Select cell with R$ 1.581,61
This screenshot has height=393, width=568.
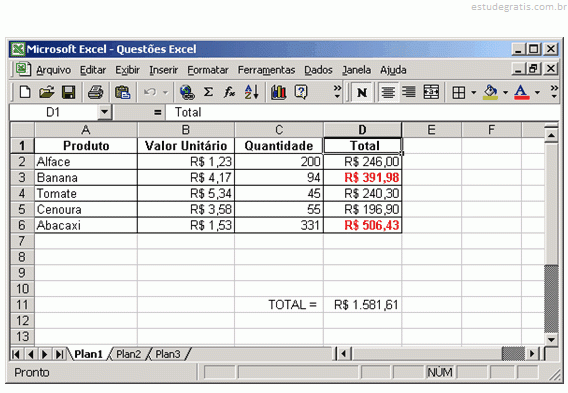(363, 305)
